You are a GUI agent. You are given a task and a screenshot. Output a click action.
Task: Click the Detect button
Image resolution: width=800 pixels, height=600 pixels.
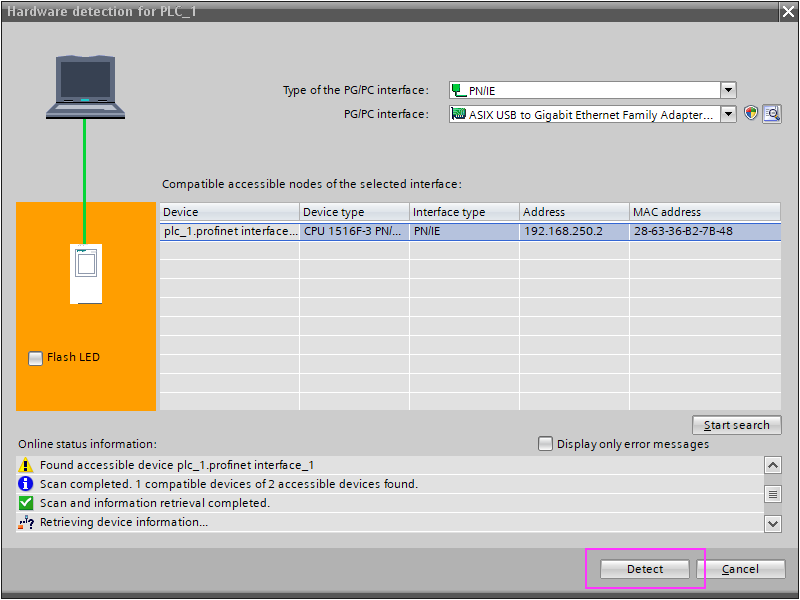[644, 569]
